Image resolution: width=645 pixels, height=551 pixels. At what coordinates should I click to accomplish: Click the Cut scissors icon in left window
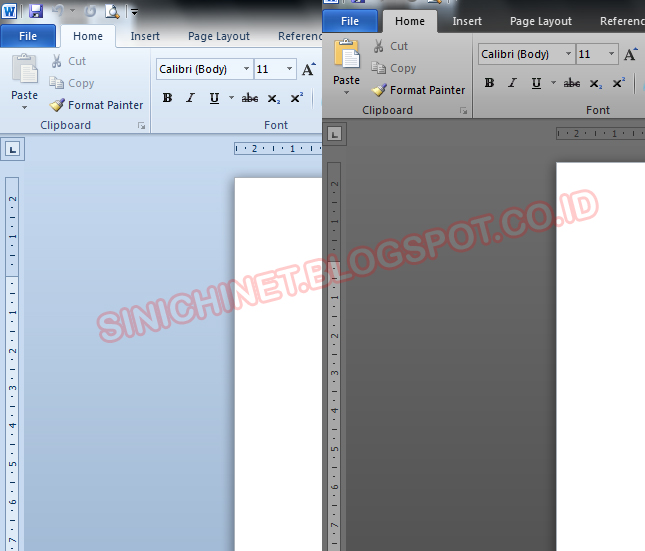[x=57, y=61]
